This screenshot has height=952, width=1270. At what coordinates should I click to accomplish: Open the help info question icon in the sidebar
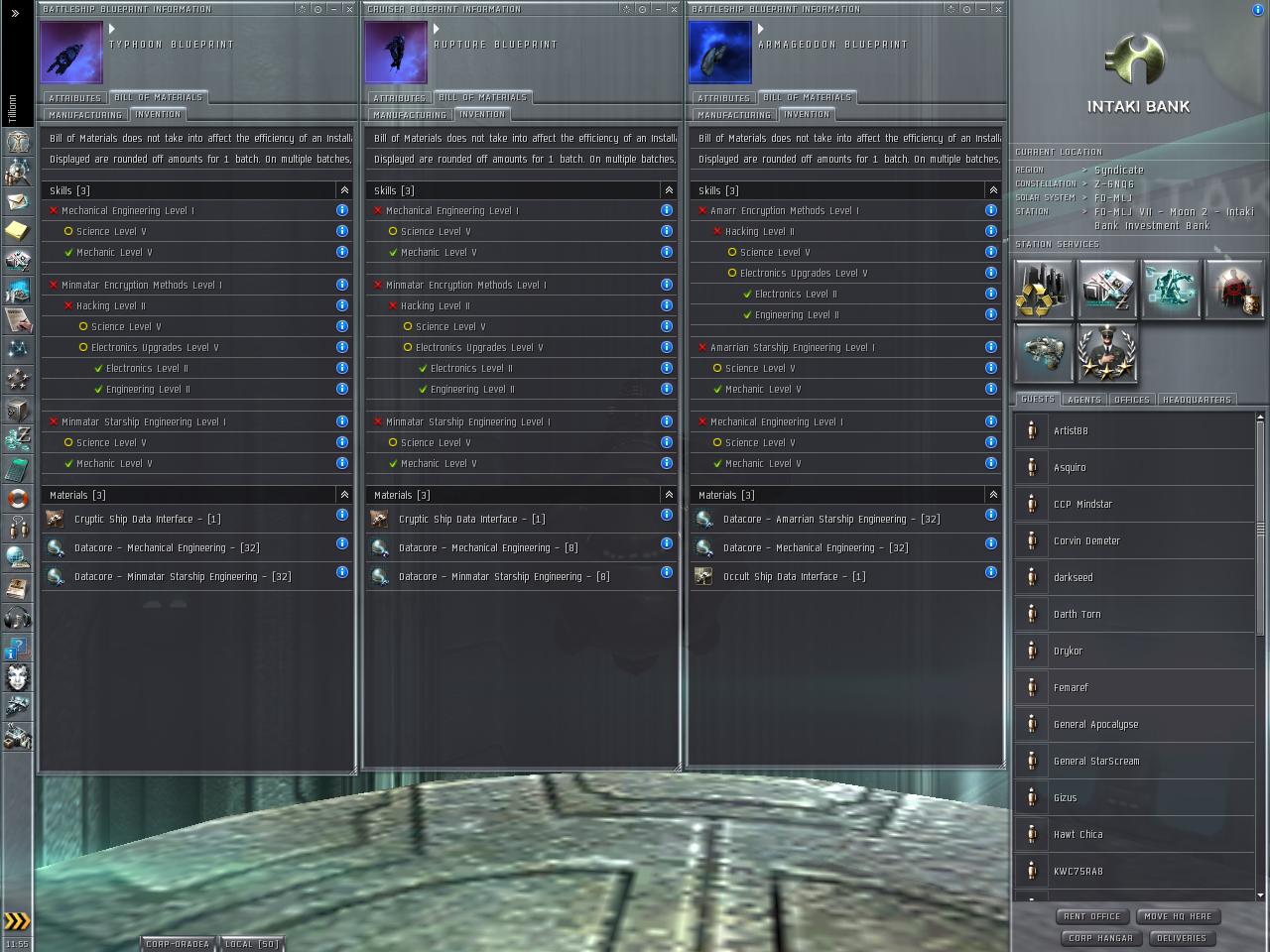point(18,647)
